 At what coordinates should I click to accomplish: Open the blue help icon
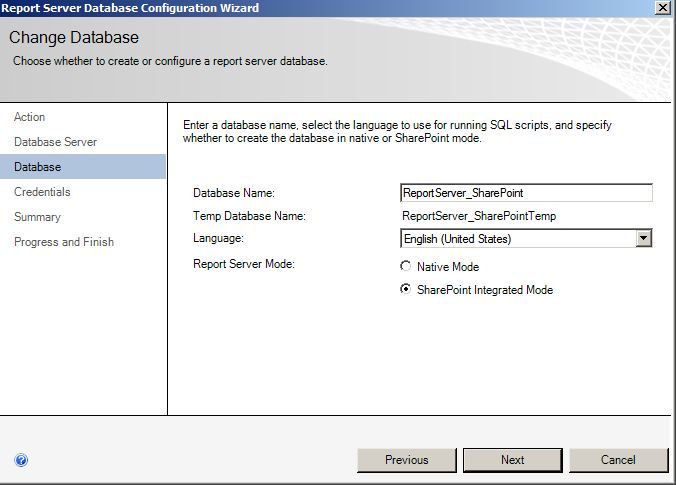[x=21, y=460]
